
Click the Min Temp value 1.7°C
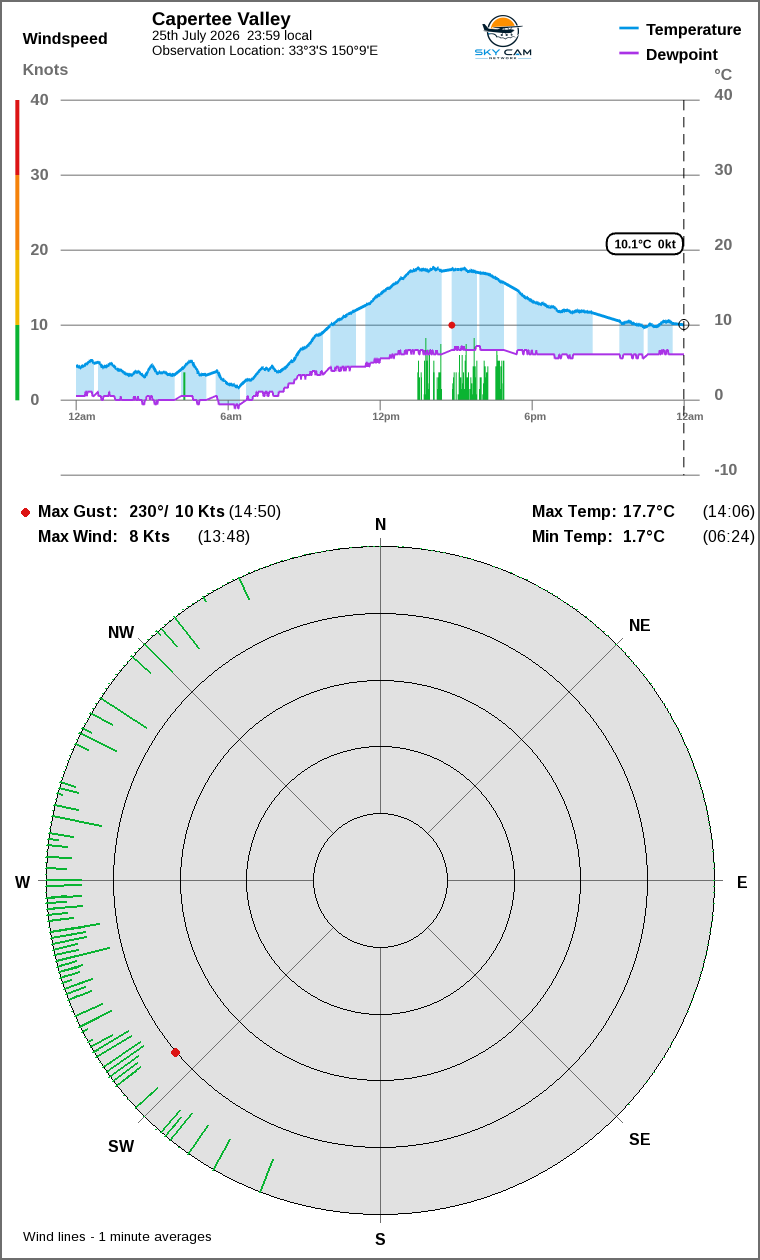(x=644, y=537)
